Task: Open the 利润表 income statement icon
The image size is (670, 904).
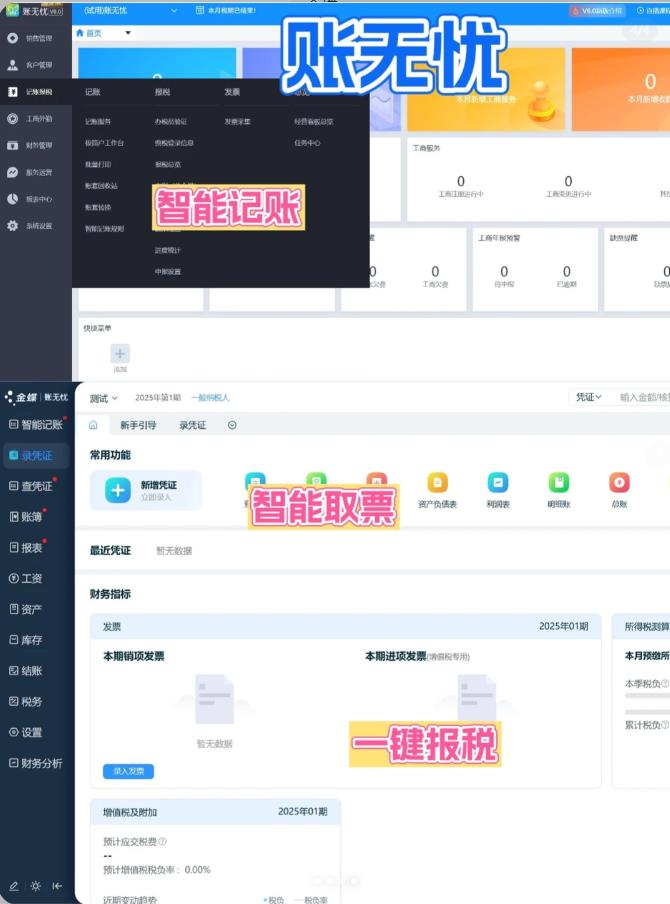Action: click(498, 484)
